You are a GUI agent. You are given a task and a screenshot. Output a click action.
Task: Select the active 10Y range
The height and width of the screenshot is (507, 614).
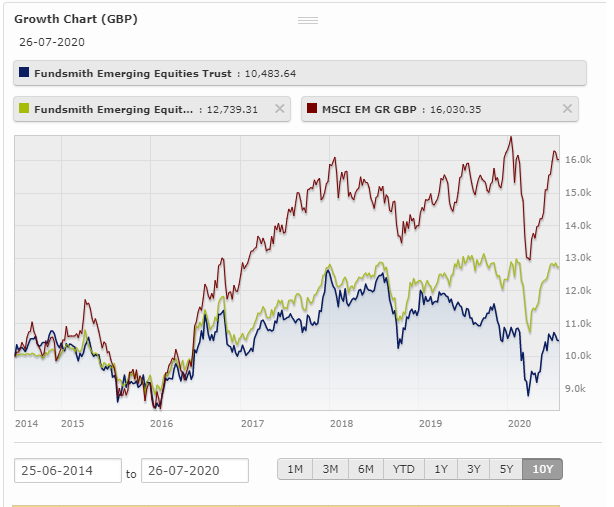pyautogui.click(x=542, y=469)
